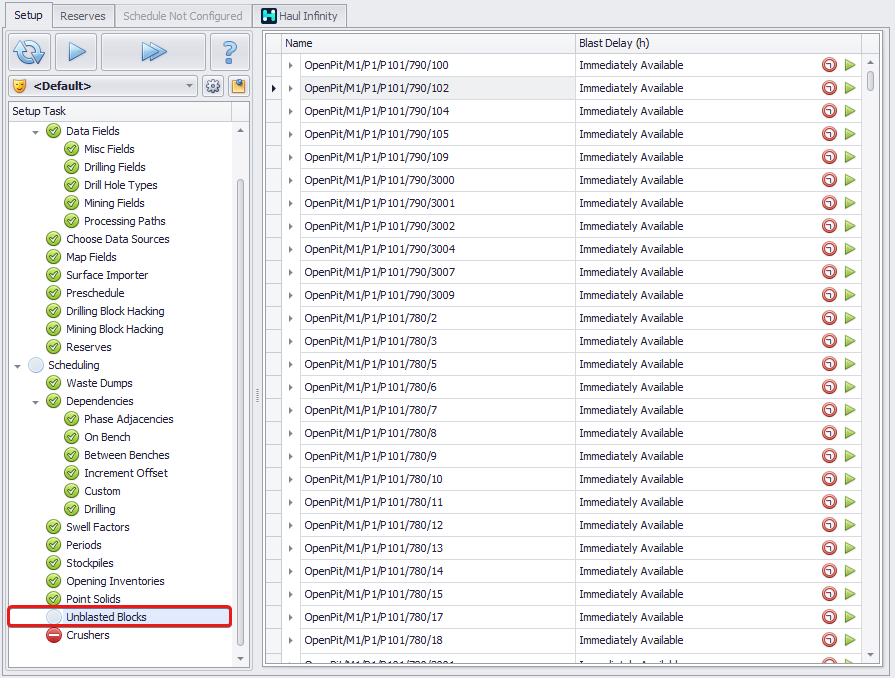The width and height of the screenshot is (895, 678).
Task: Click red reset icon for row 790/102
Action: pyautogui.click(x=829, y=88)
